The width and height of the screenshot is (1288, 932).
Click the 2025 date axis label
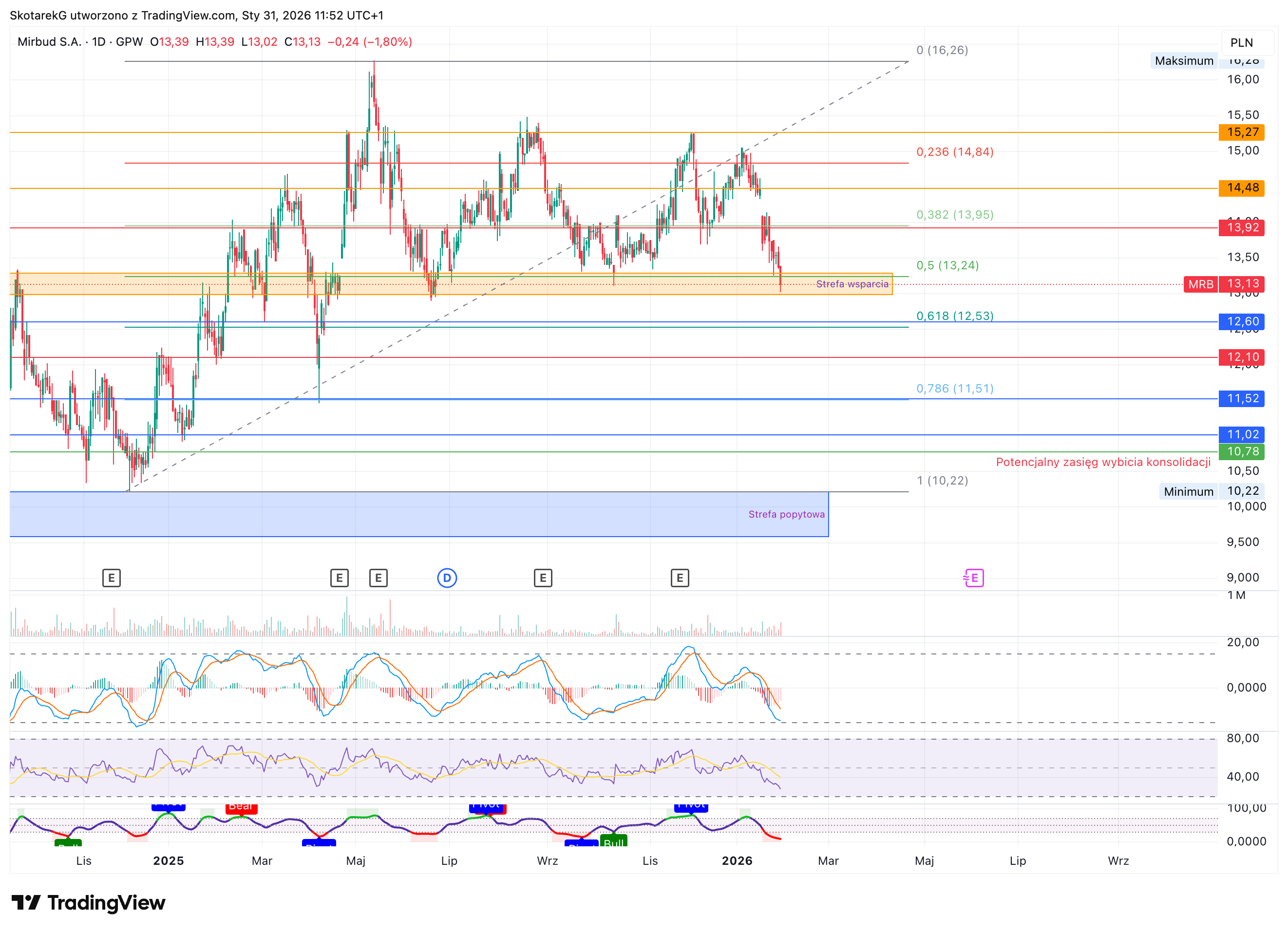click(x=168, y=860)
